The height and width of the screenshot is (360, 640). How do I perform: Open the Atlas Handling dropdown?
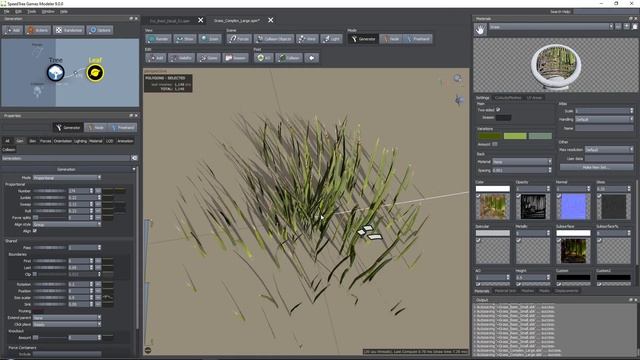tap(604, 120)
